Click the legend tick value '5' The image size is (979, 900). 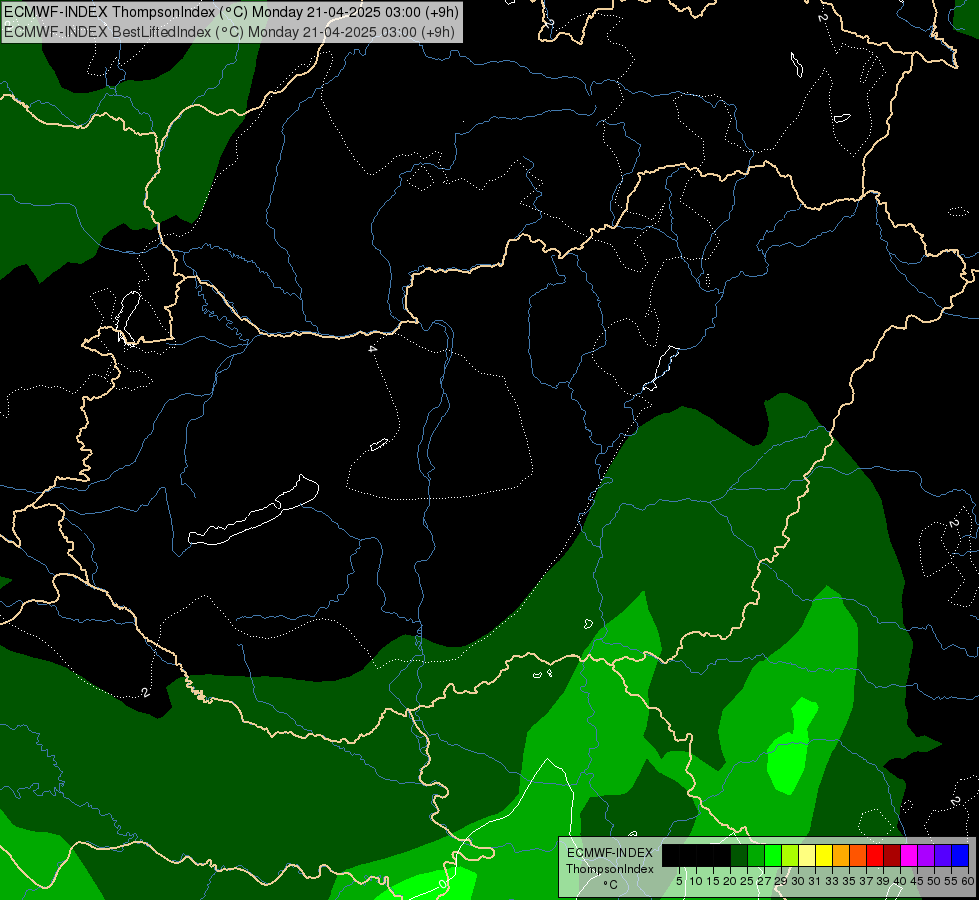click(679, 881)
